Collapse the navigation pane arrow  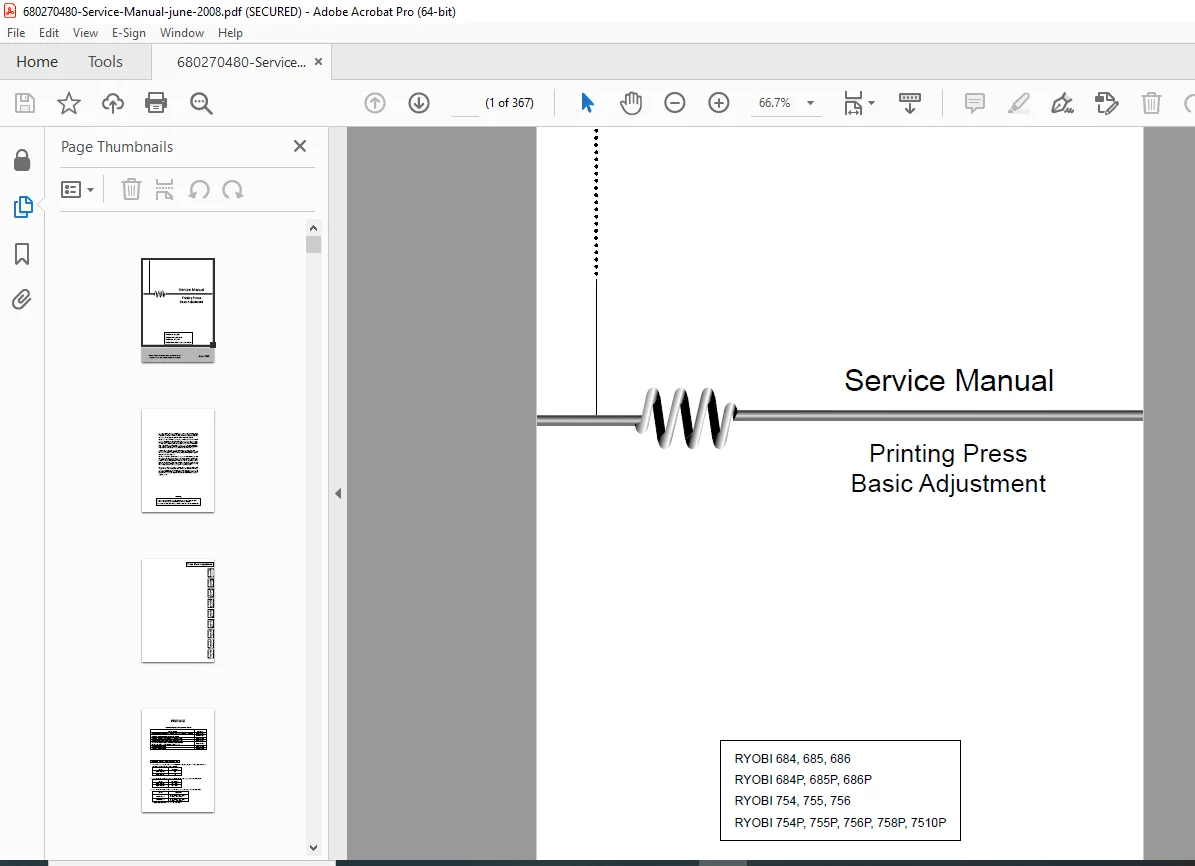click(338, 493)
